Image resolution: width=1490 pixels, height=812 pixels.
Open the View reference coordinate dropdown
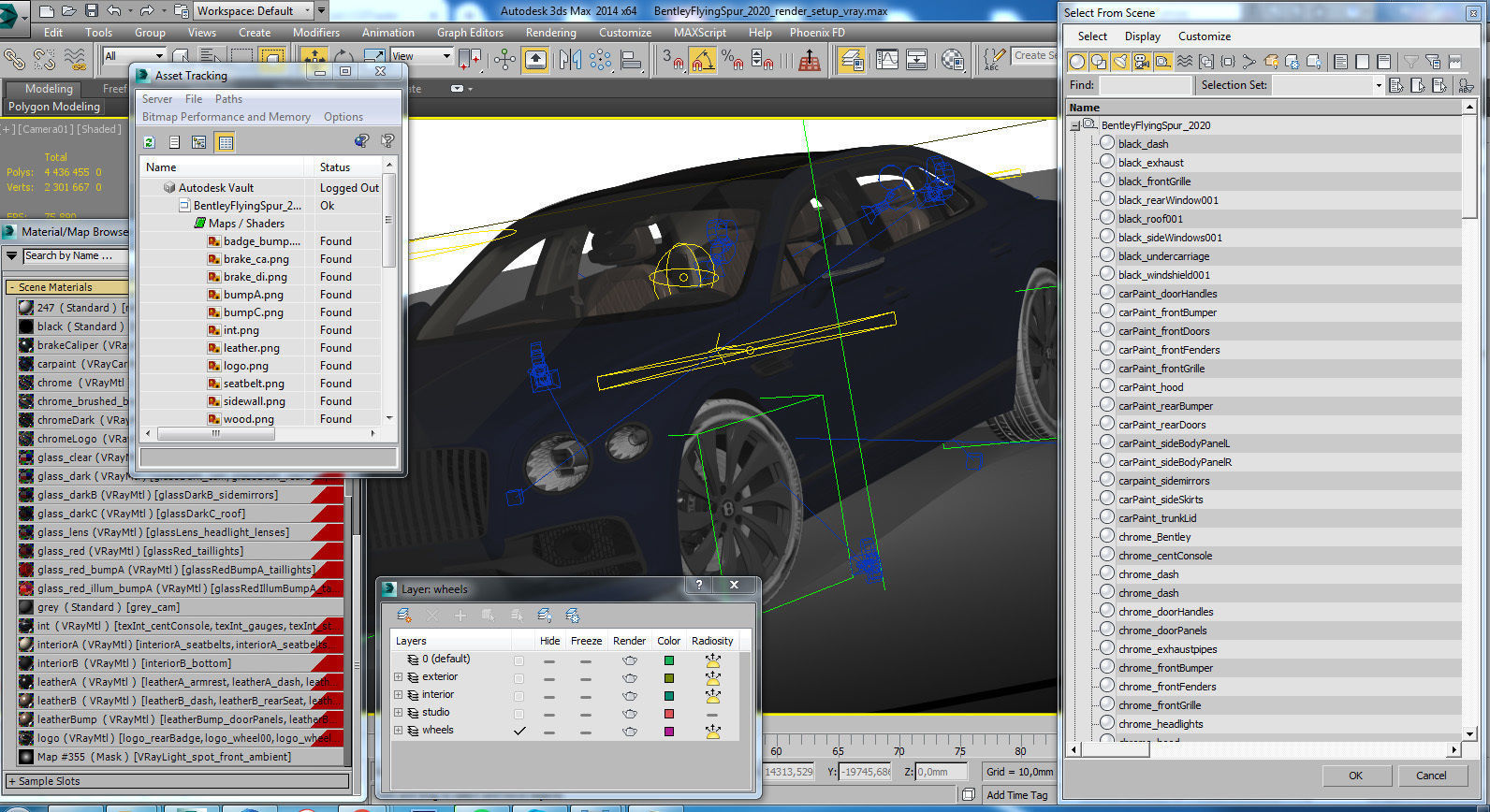tap(420, 56)
